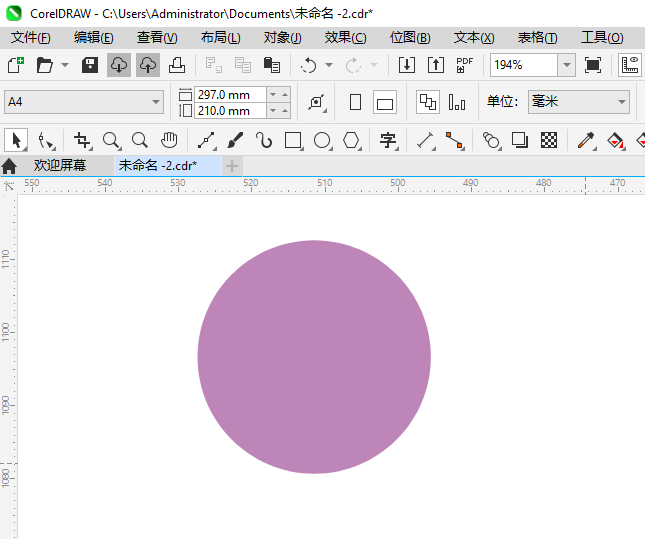The width and height of the screenshot is (645, 539).
Task: Click the 297.0 mm page width field
Action: pos(230,95)
